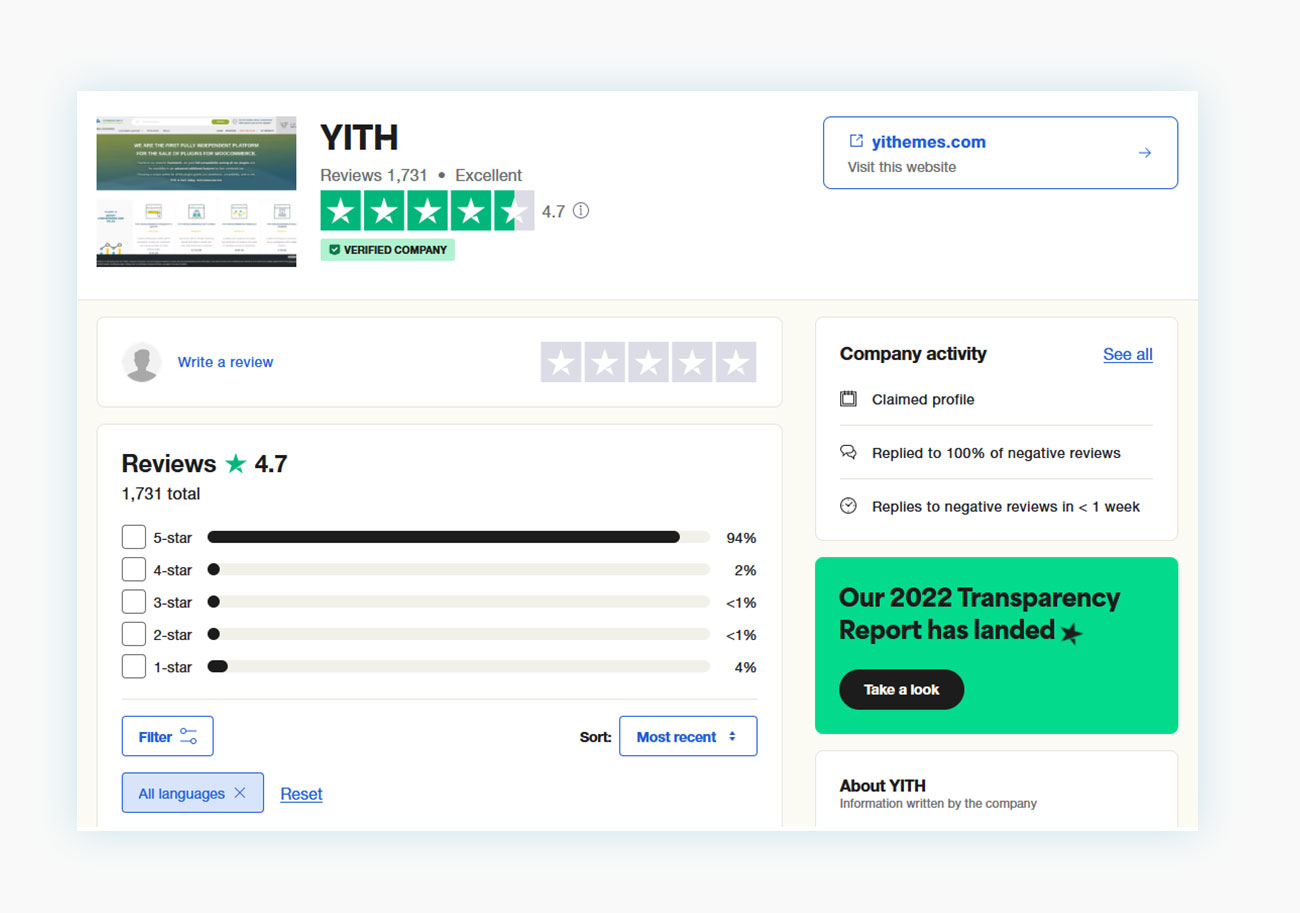
Task: Select the fifth empty rating star
Action: coord(736,362)
